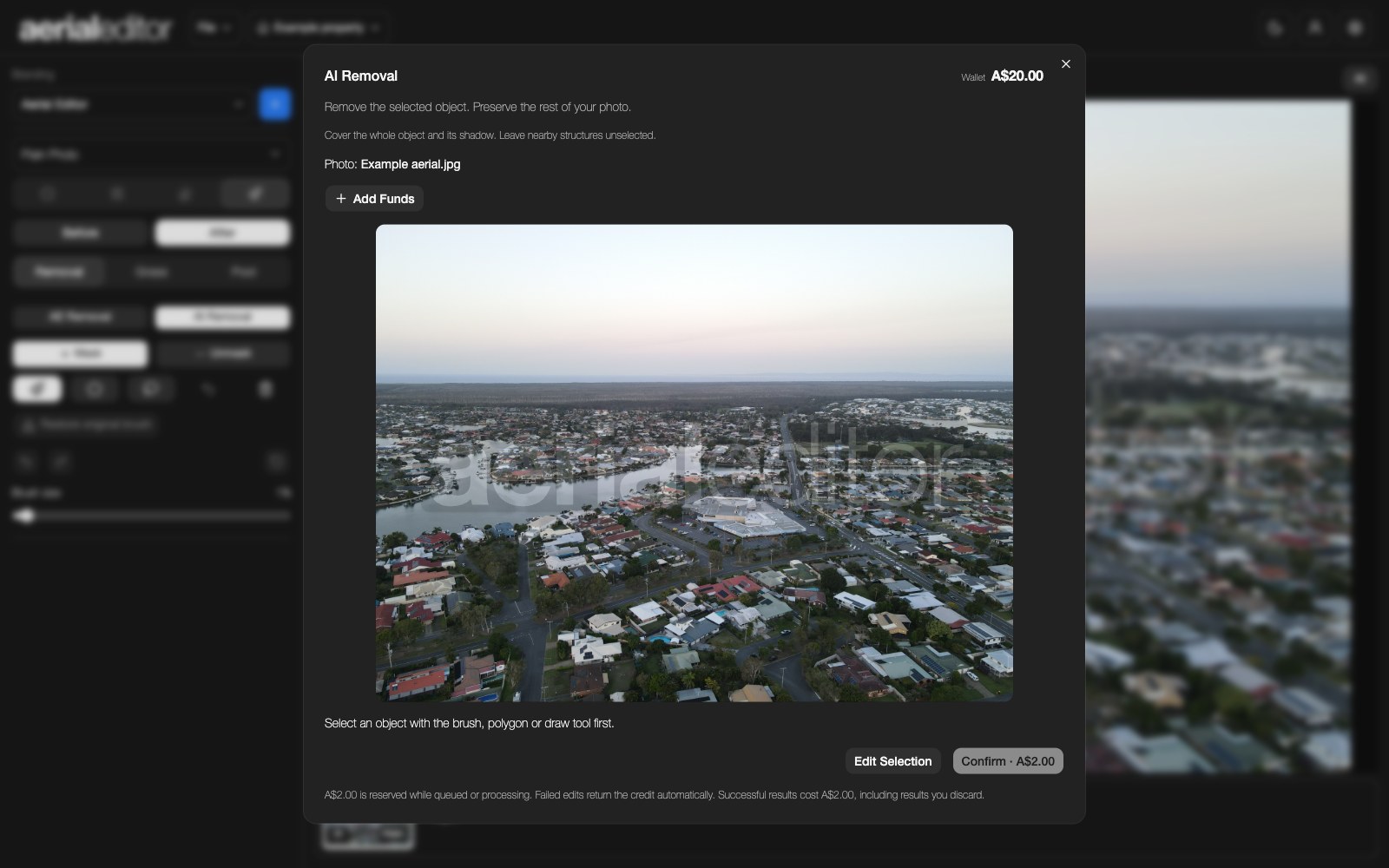Click the 'A$2.00 is reserved while queued' note

tap(655, 795)
